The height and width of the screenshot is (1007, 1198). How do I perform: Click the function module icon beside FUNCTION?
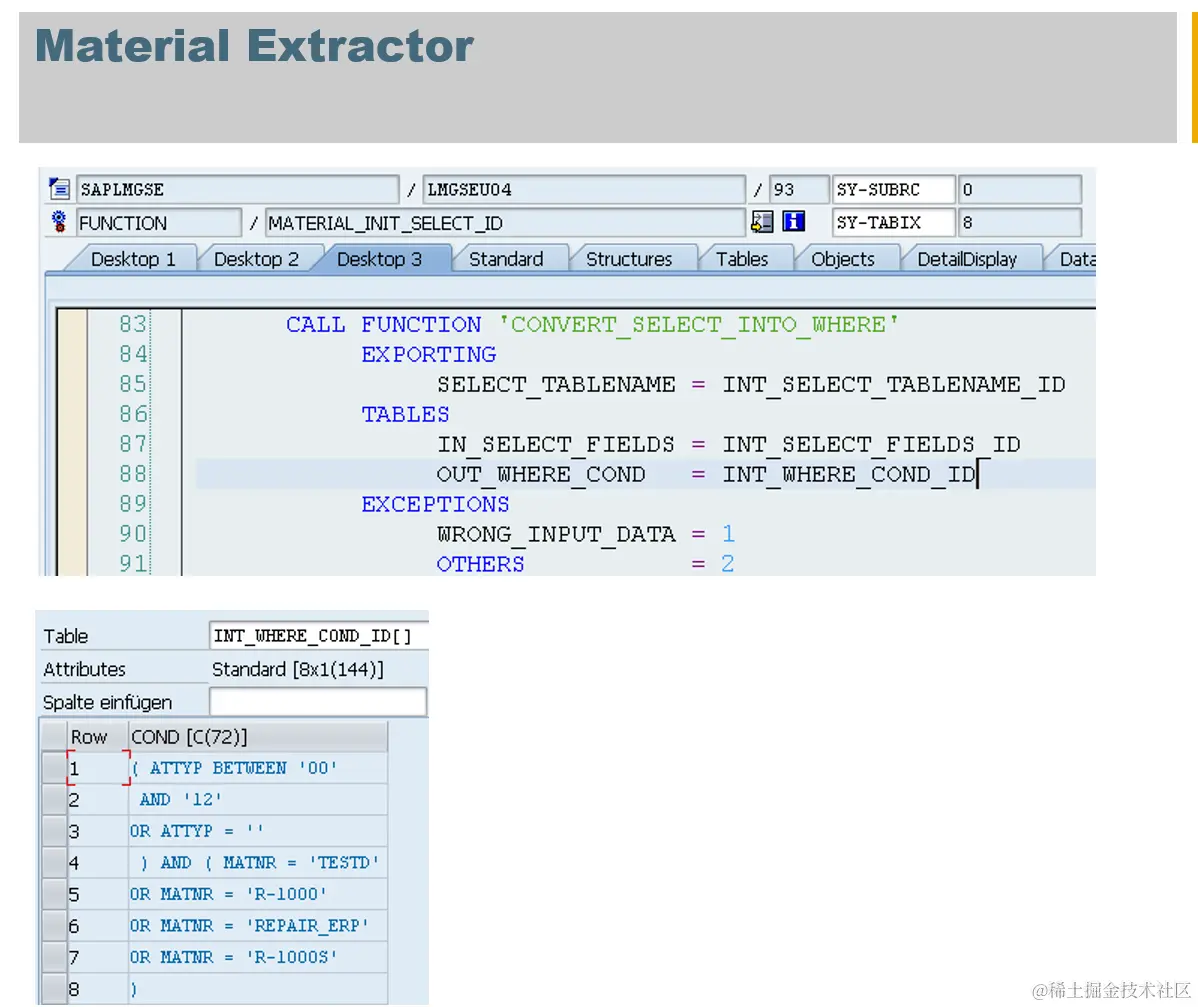[x=59, y=222]
